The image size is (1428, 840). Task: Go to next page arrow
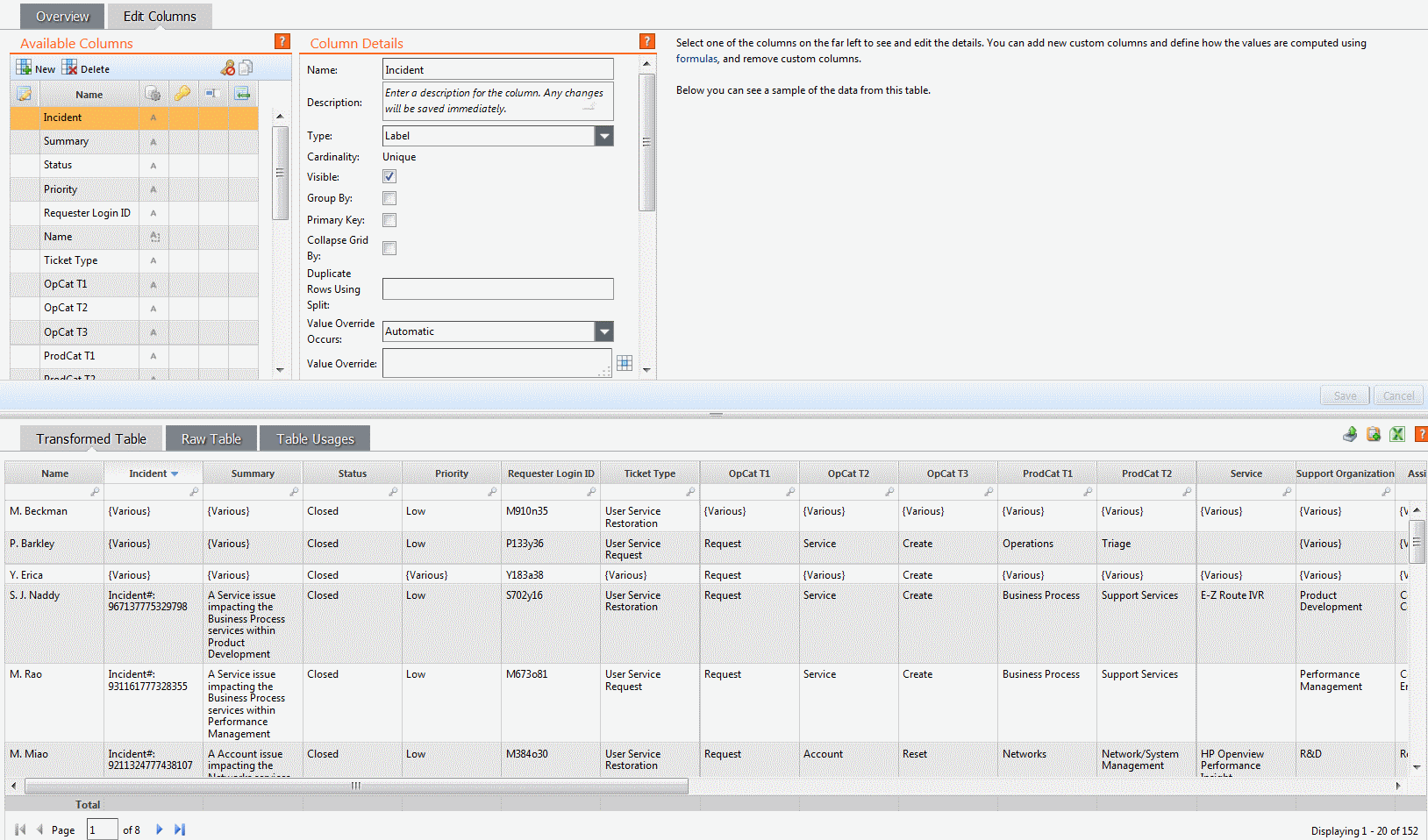pyautogui.click(x=160, y=829)
